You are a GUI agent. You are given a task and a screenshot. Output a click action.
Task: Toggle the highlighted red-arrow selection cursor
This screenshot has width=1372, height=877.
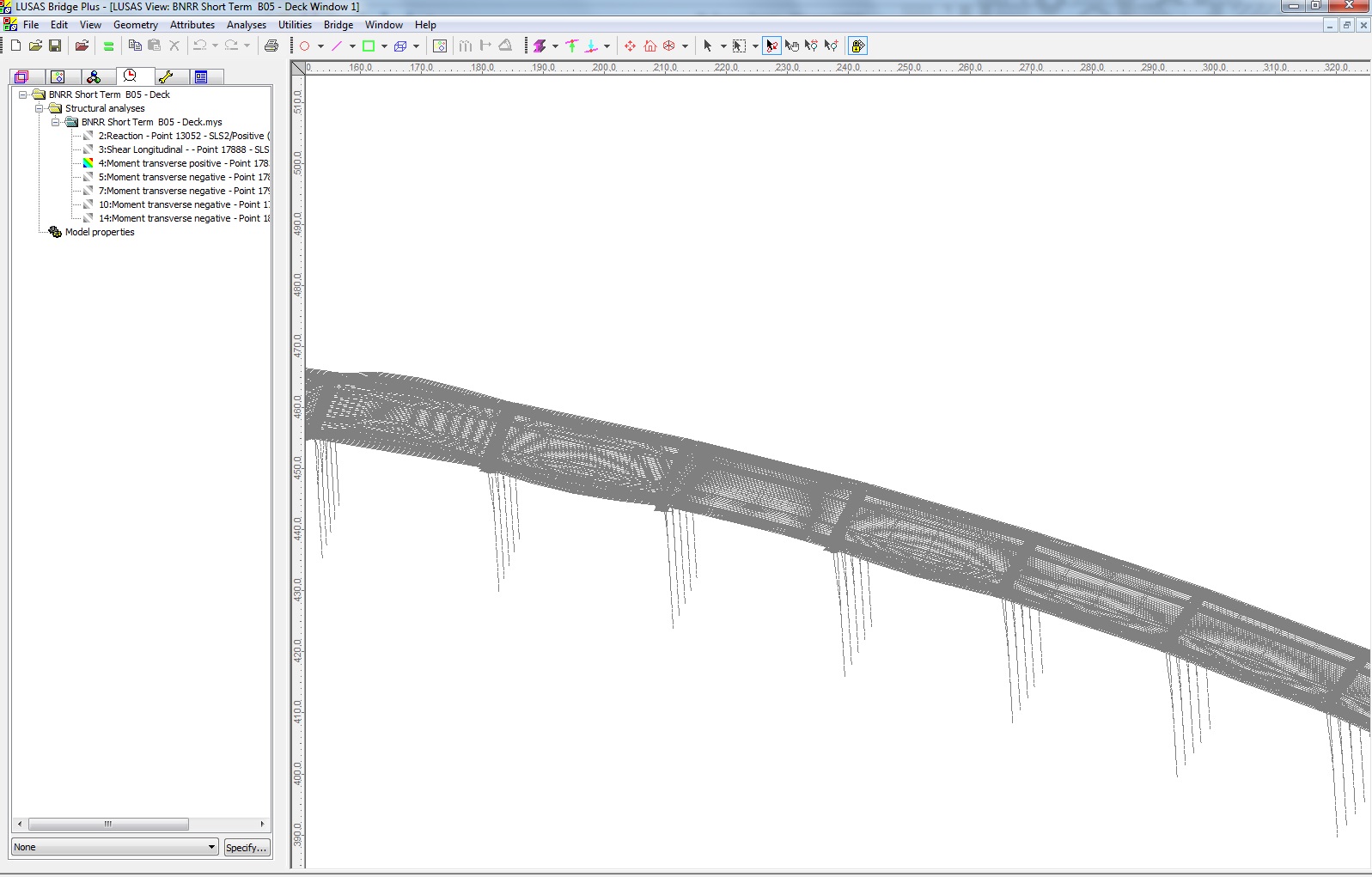coord(771,46)
